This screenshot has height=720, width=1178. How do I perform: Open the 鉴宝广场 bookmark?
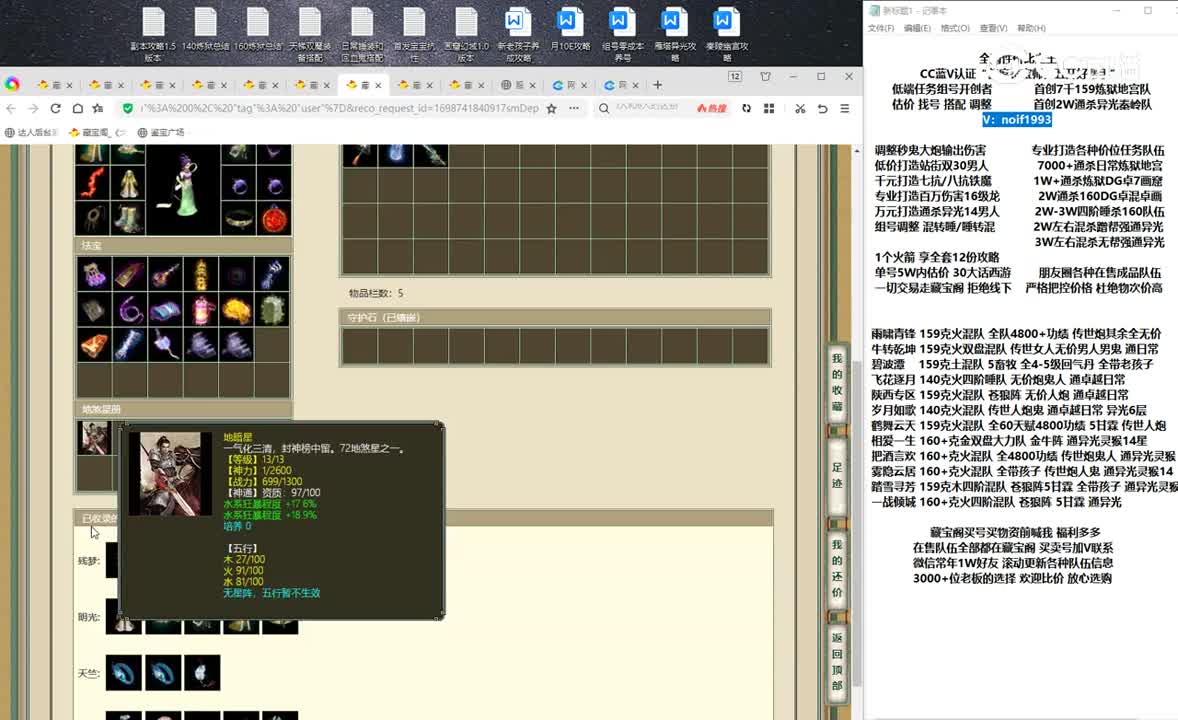coord(162,132)
